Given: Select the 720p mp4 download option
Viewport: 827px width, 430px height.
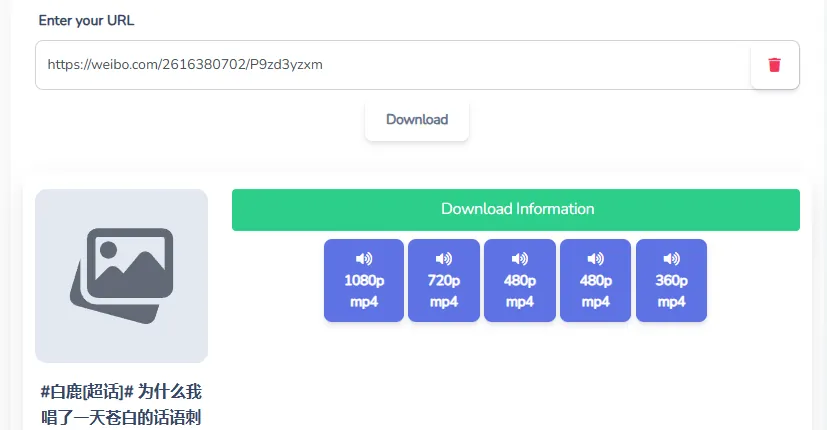Looking at the screenshot, I should [444, 280].
